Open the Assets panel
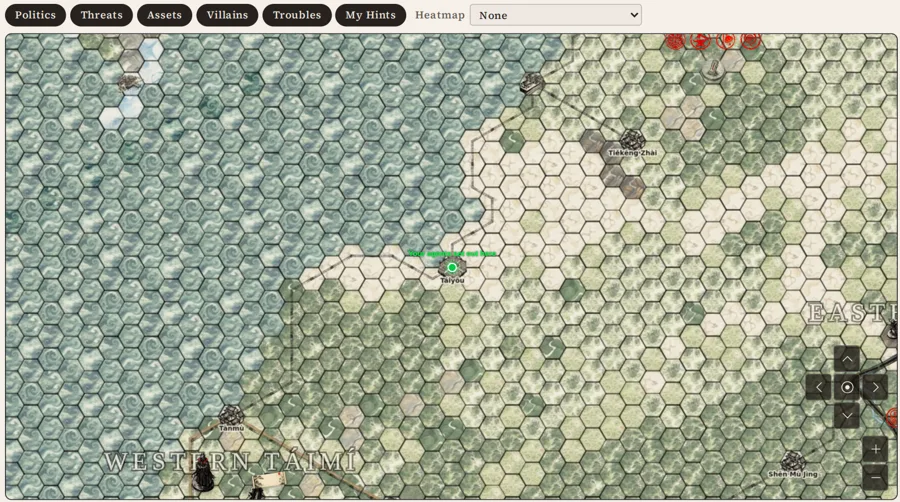The image size is (900, 502). click(x=164, y=15)
